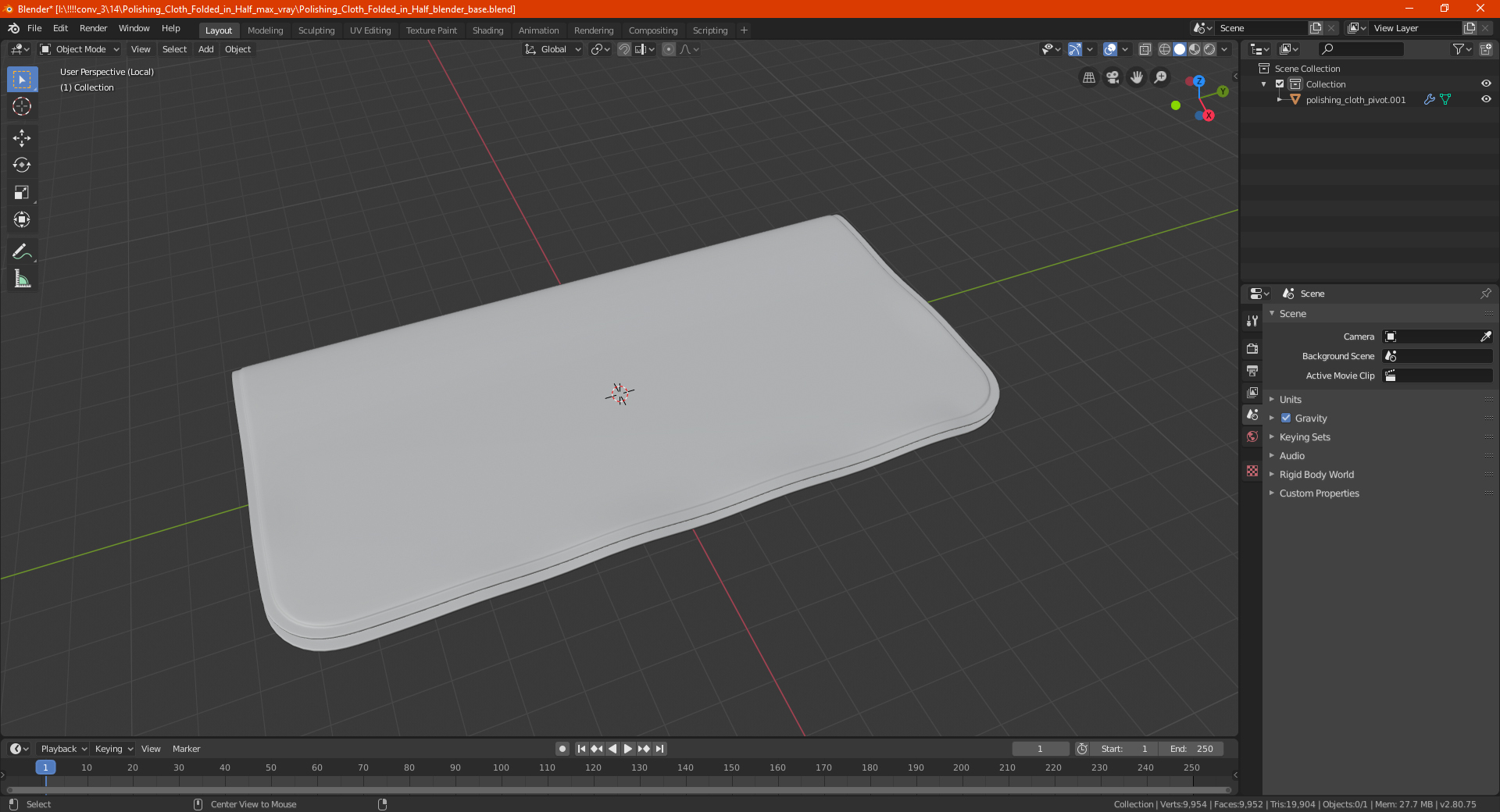Toggle Collection exclude checkbox in outliner
The height and width of the screenshot is (812, 1500).
[1280, 84]
